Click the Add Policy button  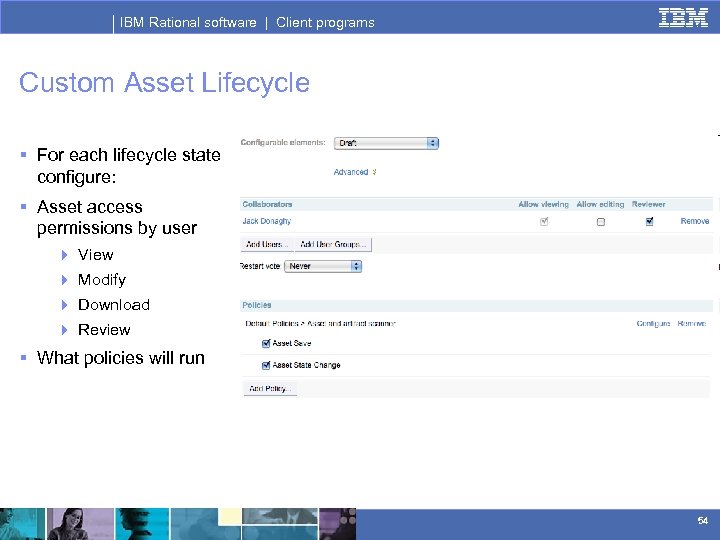tap(270, 388)
